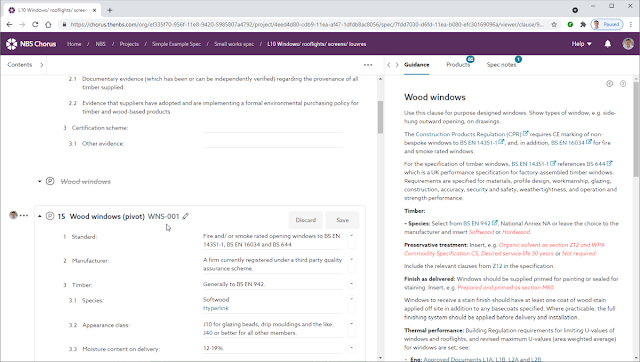
Task: Open the Contents panel
Action: coord(19,65)
